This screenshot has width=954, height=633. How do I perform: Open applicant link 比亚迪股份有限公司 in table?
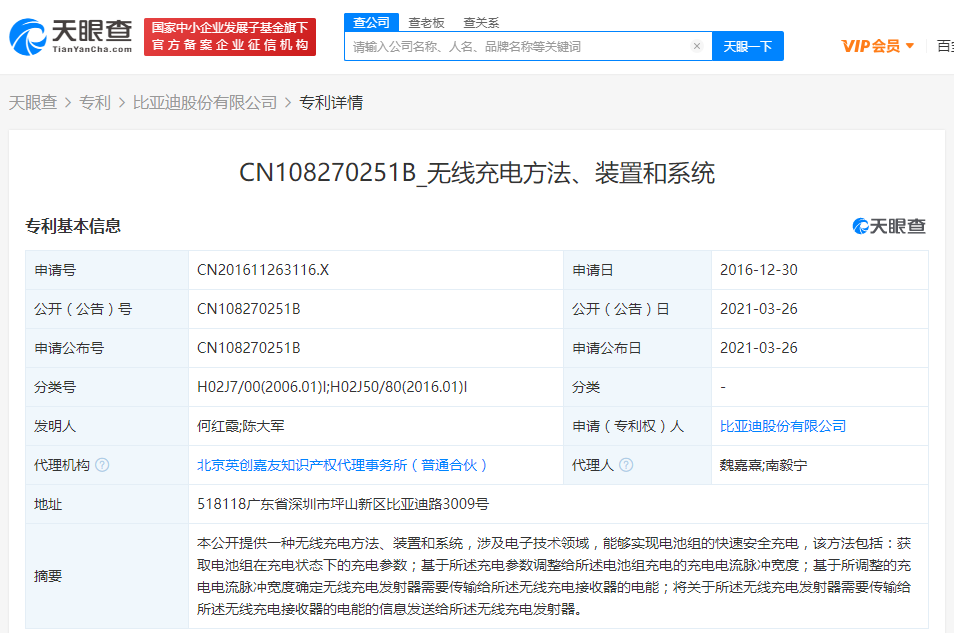click(x=783, y=426)
